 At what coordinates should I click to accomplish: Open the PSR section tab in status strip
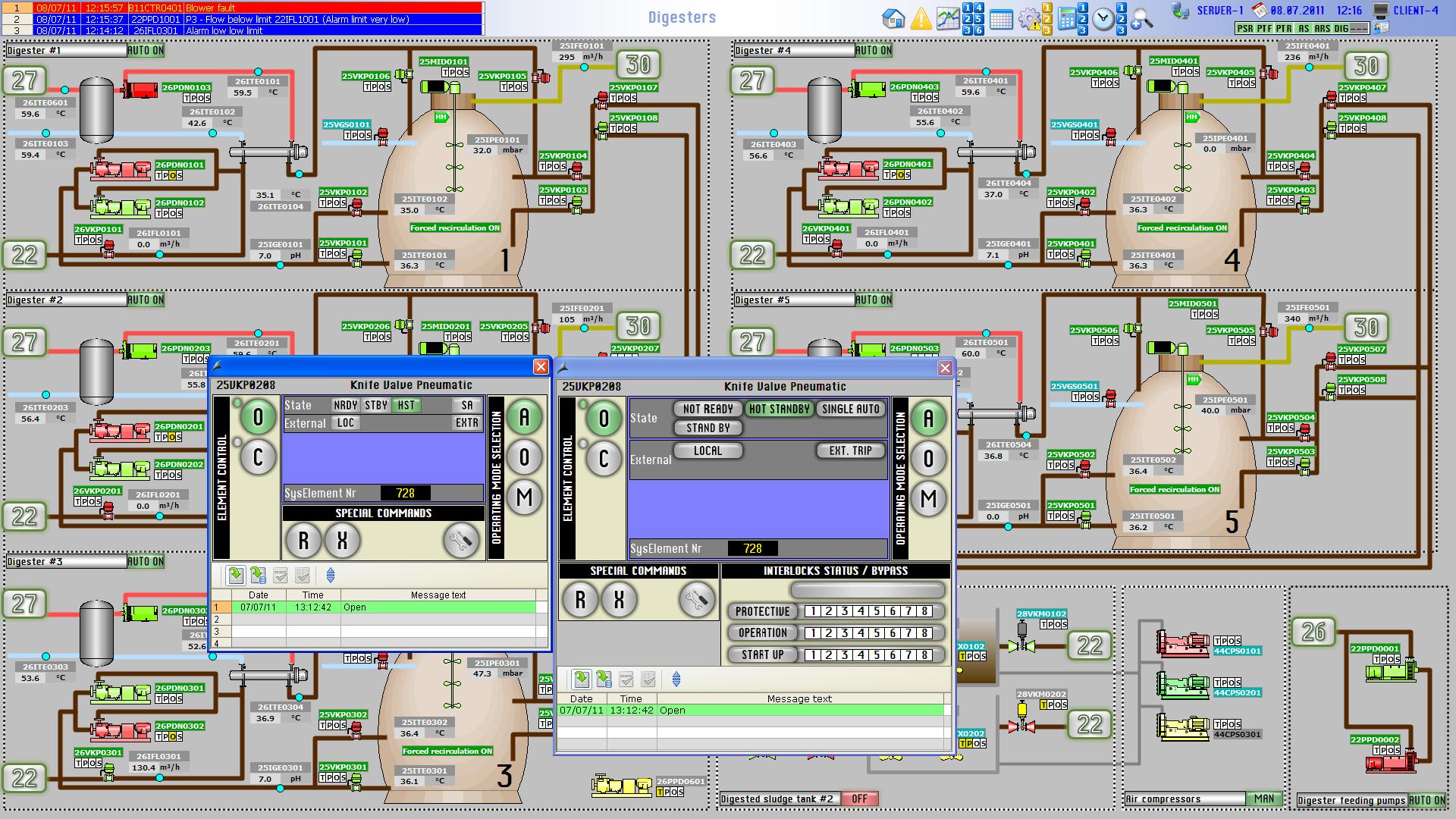tap(1244, 28)
